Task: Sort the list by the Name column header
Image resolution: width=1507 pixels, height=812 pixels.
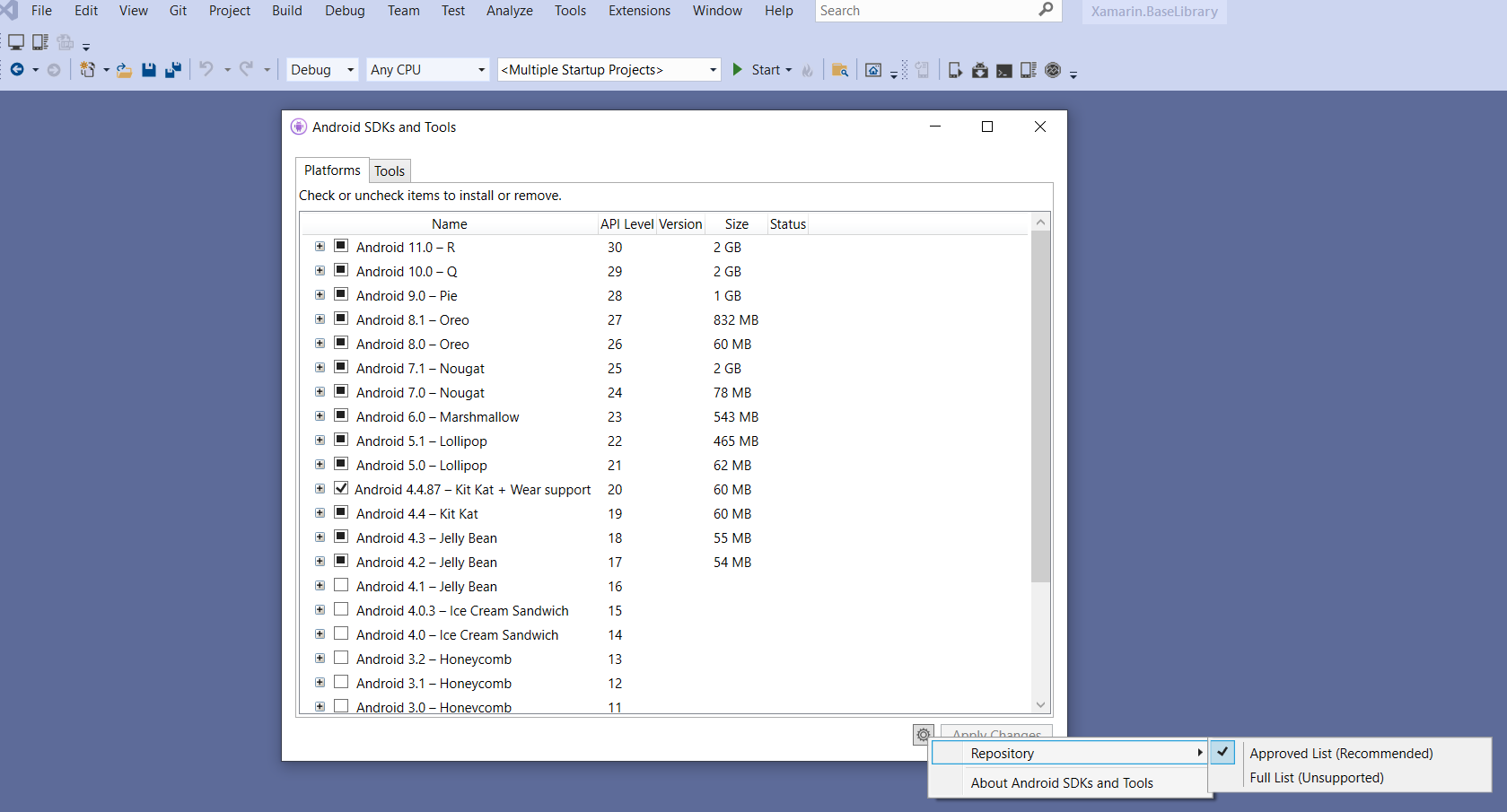Action: tap(449, 224)
